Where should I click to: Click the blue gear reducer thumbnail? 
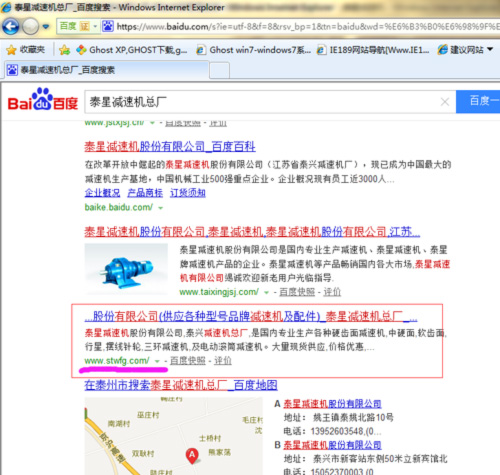coord(126,269)
